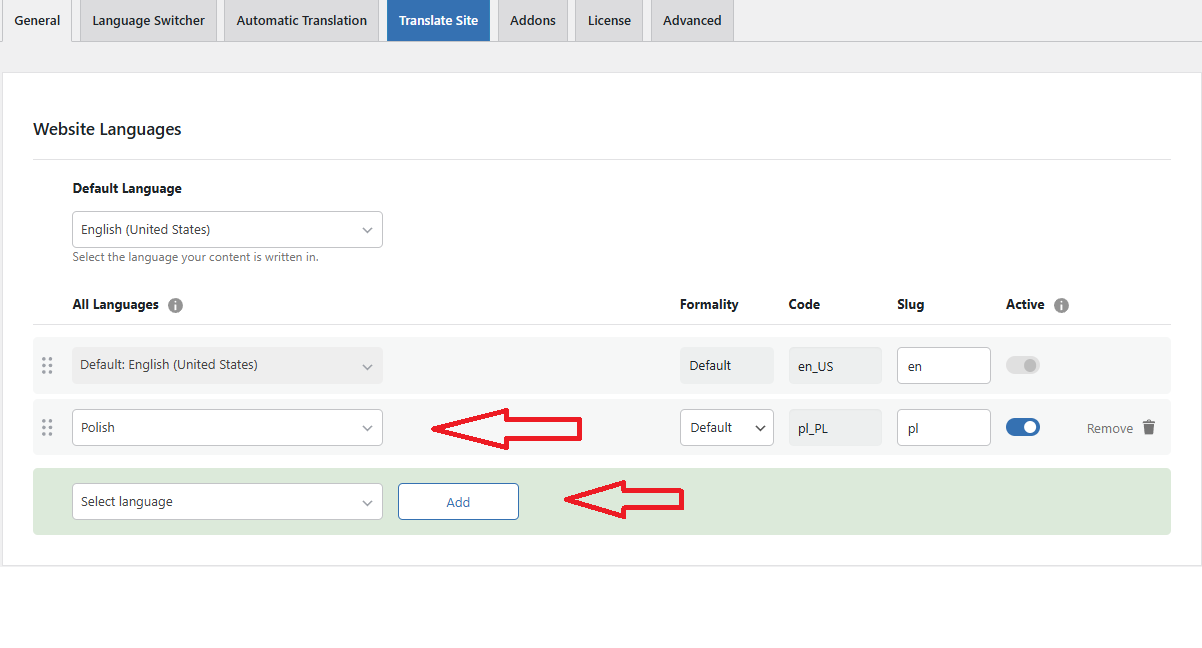Click the Add button for a new language

click(x=458, y=501)
